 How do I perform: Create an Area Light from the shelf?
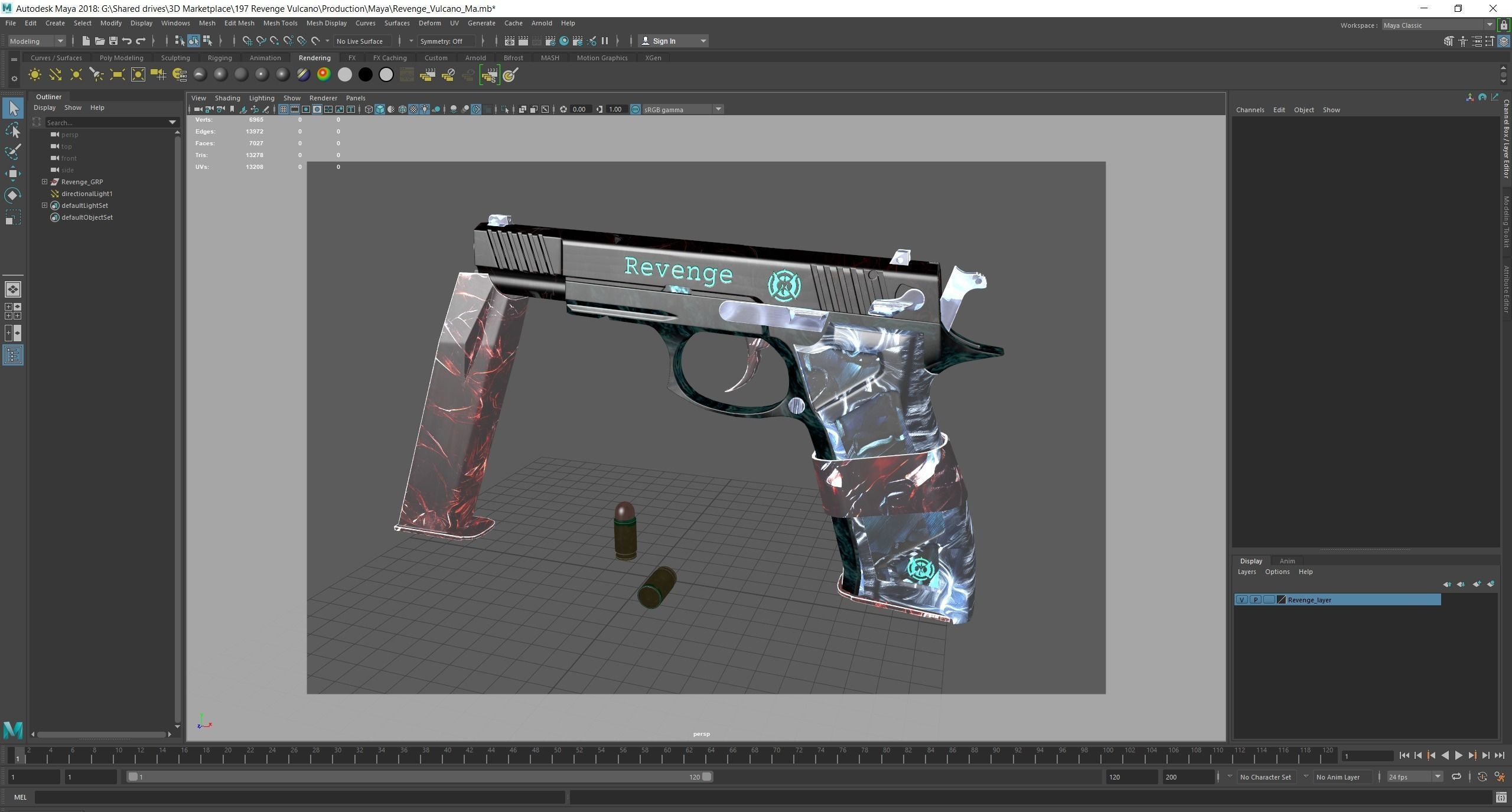pos(117,74)
